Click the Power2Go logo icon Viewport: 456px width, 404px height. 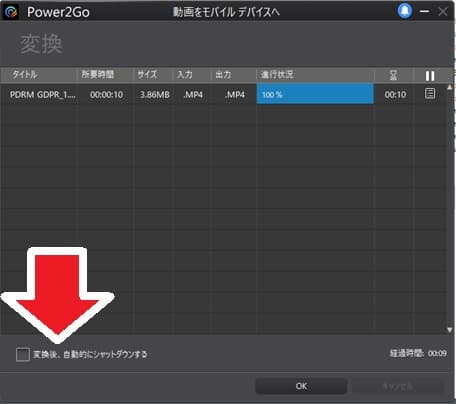(11, 12)
